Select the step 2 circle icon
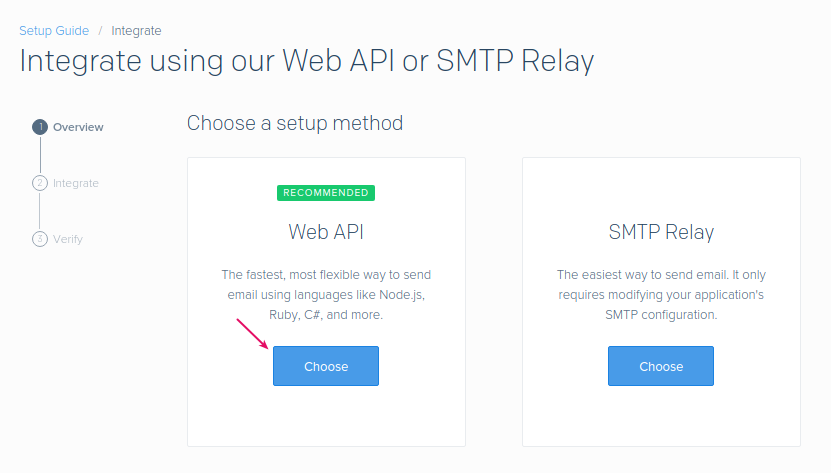 (40, 183)
